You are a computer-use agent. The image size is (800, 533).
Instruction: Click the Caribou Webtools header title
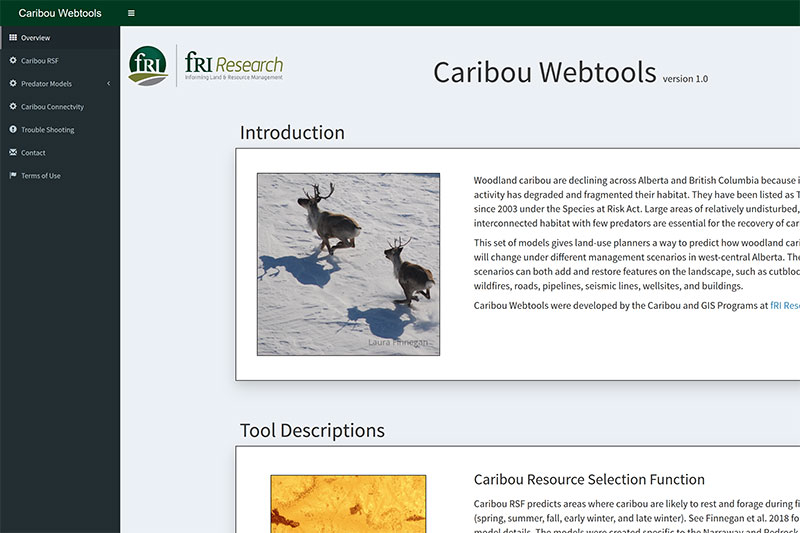coord(60,13)
